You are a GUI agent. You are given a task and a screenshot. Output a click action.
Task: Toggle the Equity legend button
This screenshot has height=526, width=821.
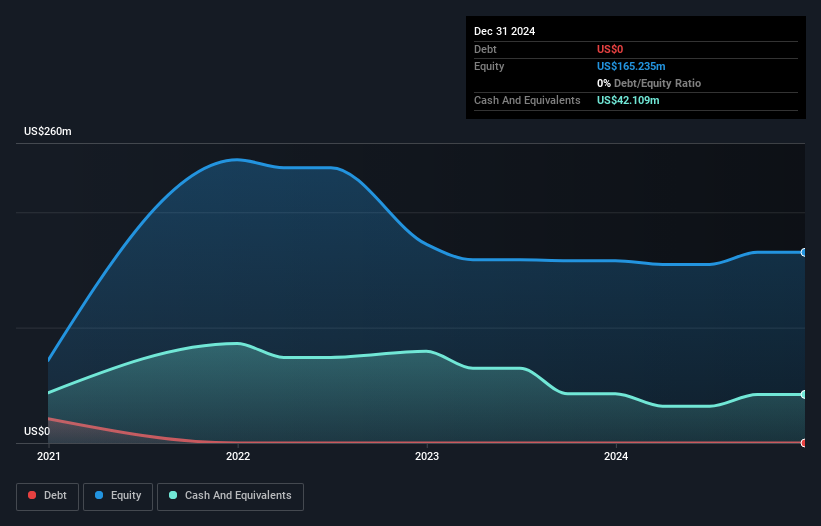(118, 496)
